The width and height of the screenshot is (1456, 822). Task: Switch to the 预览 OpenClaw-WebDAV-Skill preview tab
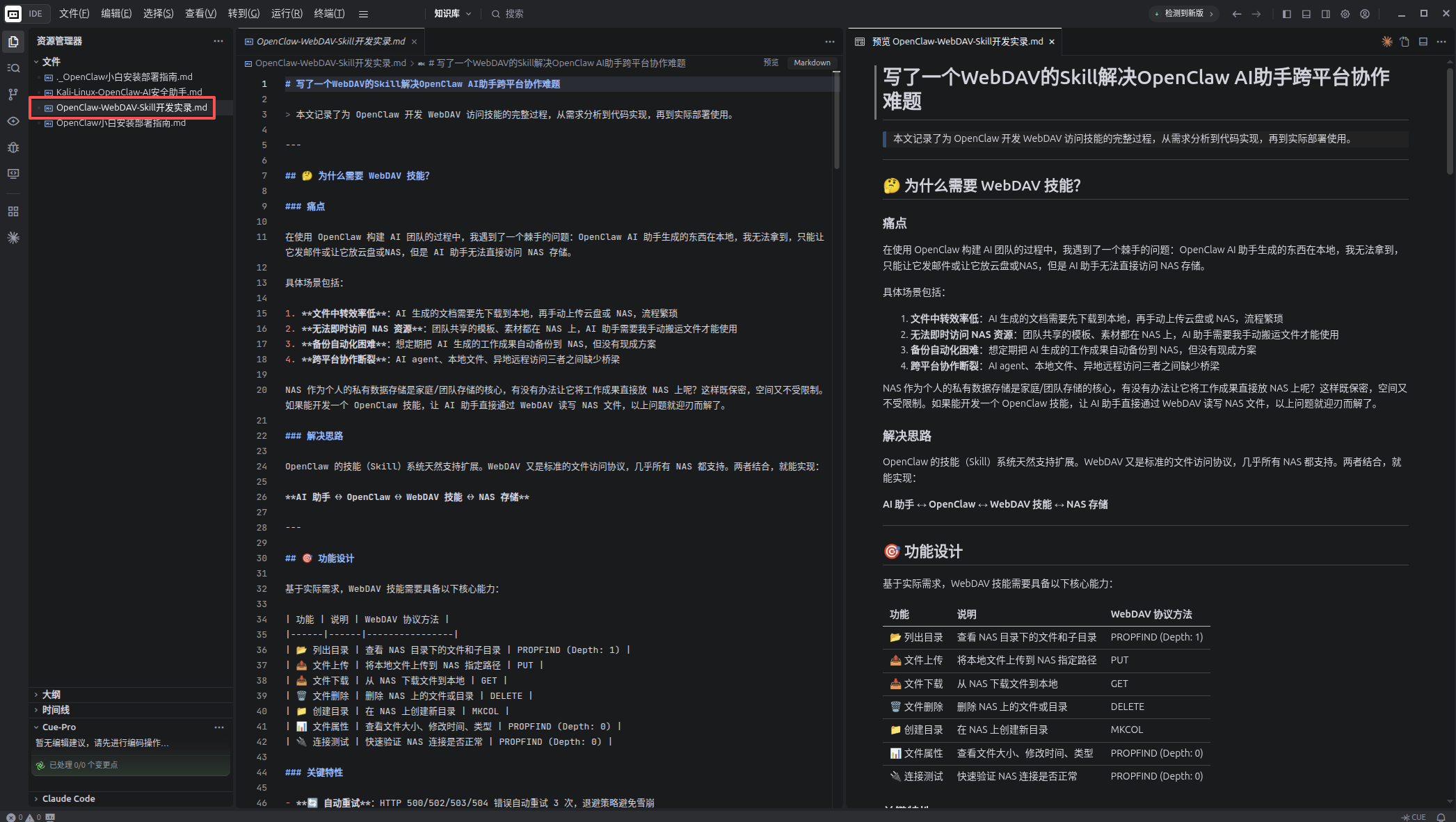[957, 42]
